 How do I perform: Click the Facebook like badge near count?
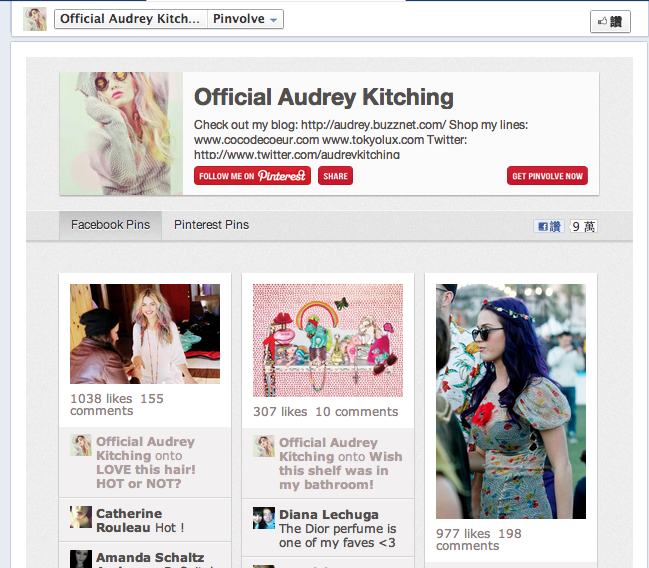pyautogui.click(x=548, y=226)
